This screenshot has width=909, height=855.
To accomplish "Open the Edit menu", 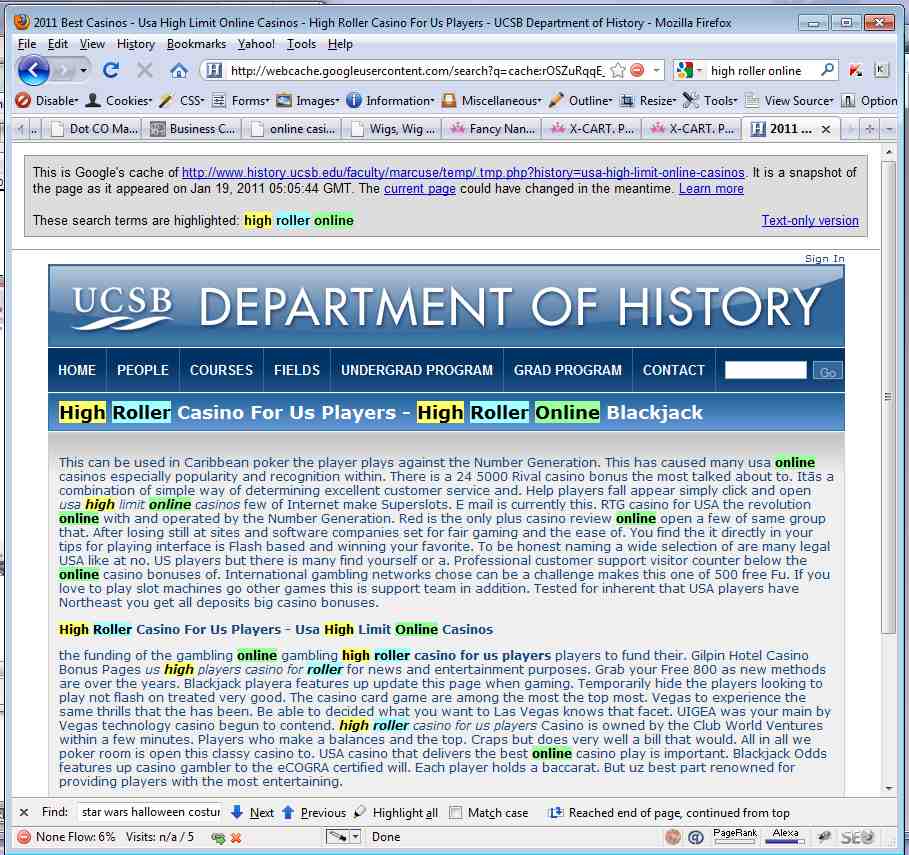I will coord(57,44).
